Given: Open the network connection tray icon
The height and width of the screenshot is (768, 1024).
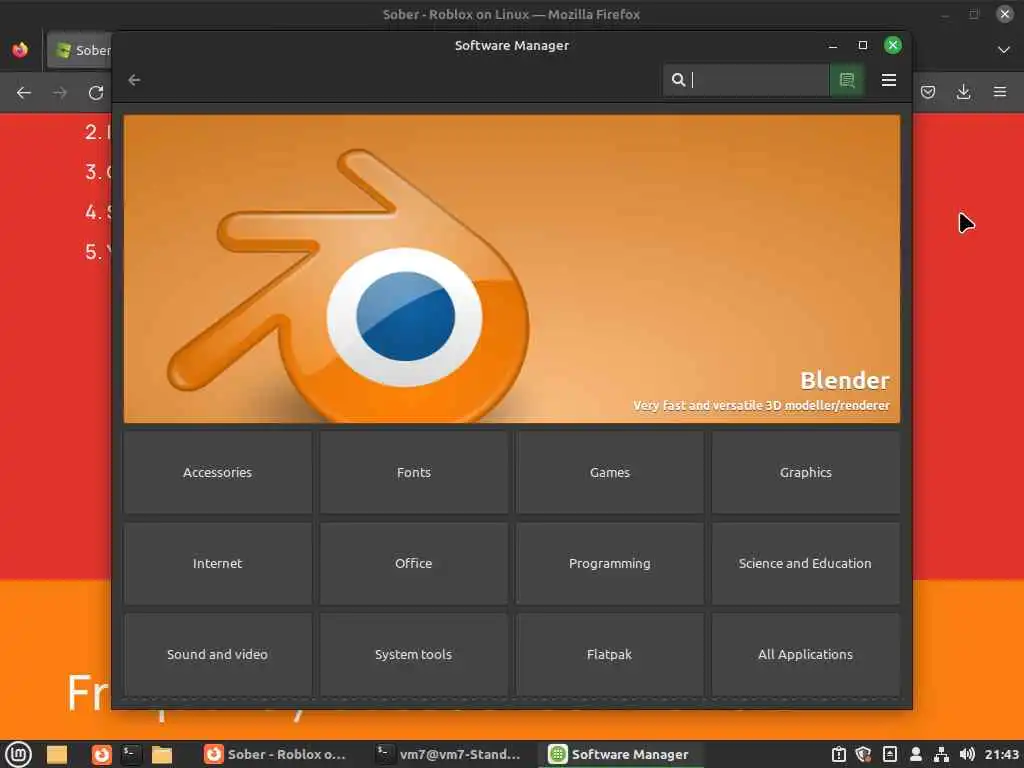Looking at the screenshot, I should (941, 754).
